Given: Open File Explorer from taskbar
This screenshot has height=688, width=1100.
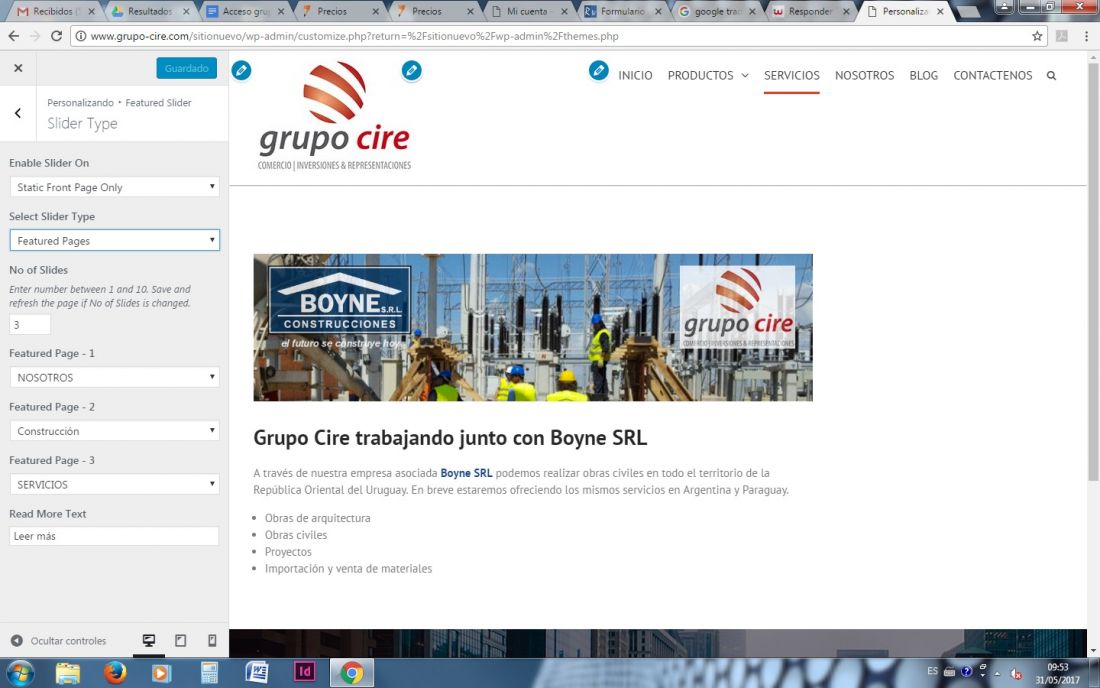Looking at the screenshot, I should click(68, 673).
